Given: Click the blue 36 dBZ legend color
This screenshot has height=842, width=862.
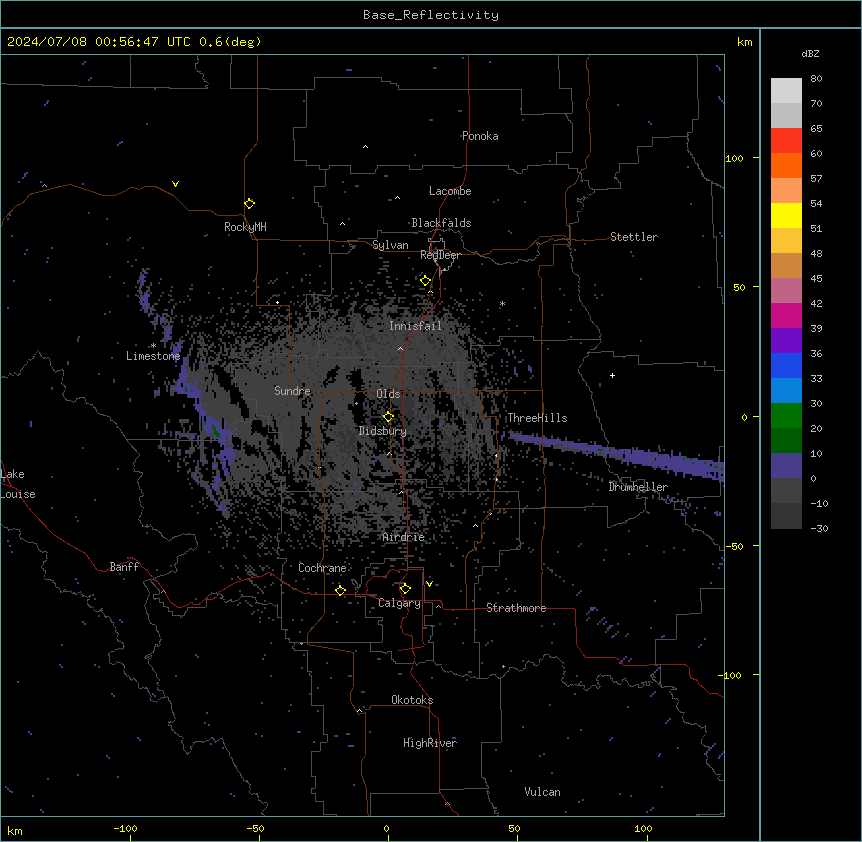Looking at the screenshot, I should pos(786,365).
